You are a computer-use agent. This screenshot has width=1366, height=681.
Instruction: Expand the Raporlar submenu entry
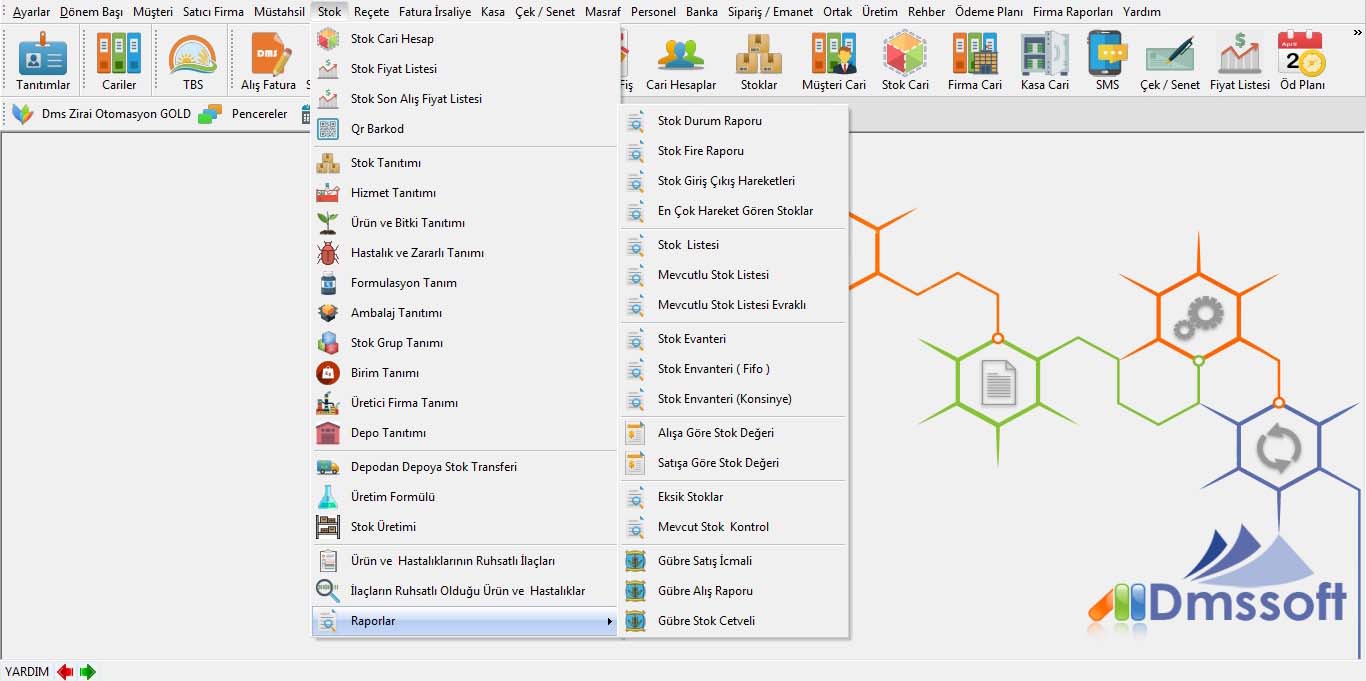click(x=464, y=621)
